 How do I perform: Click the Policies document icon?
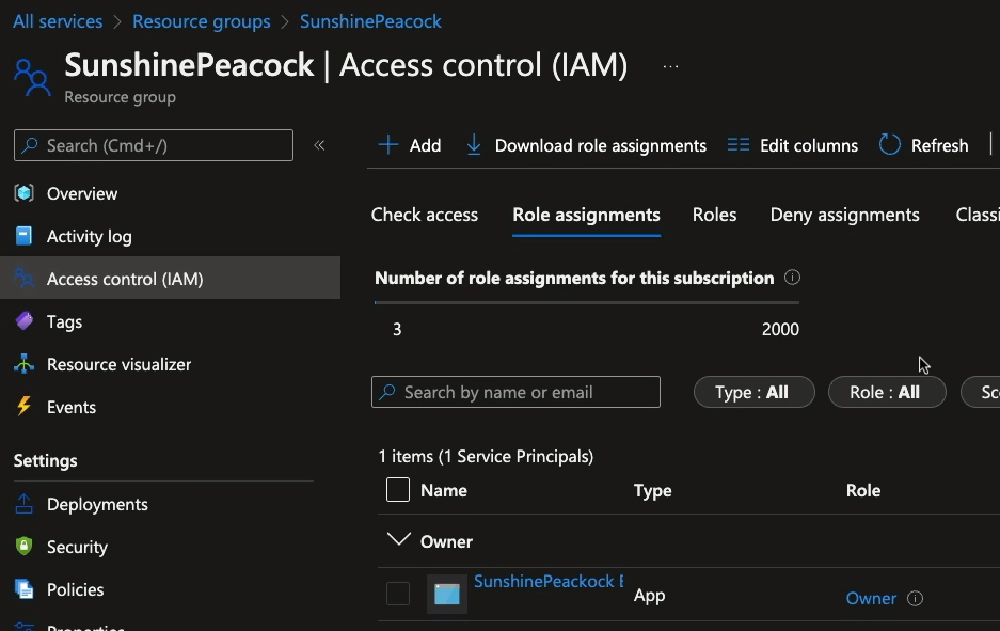tap(24, 589)
